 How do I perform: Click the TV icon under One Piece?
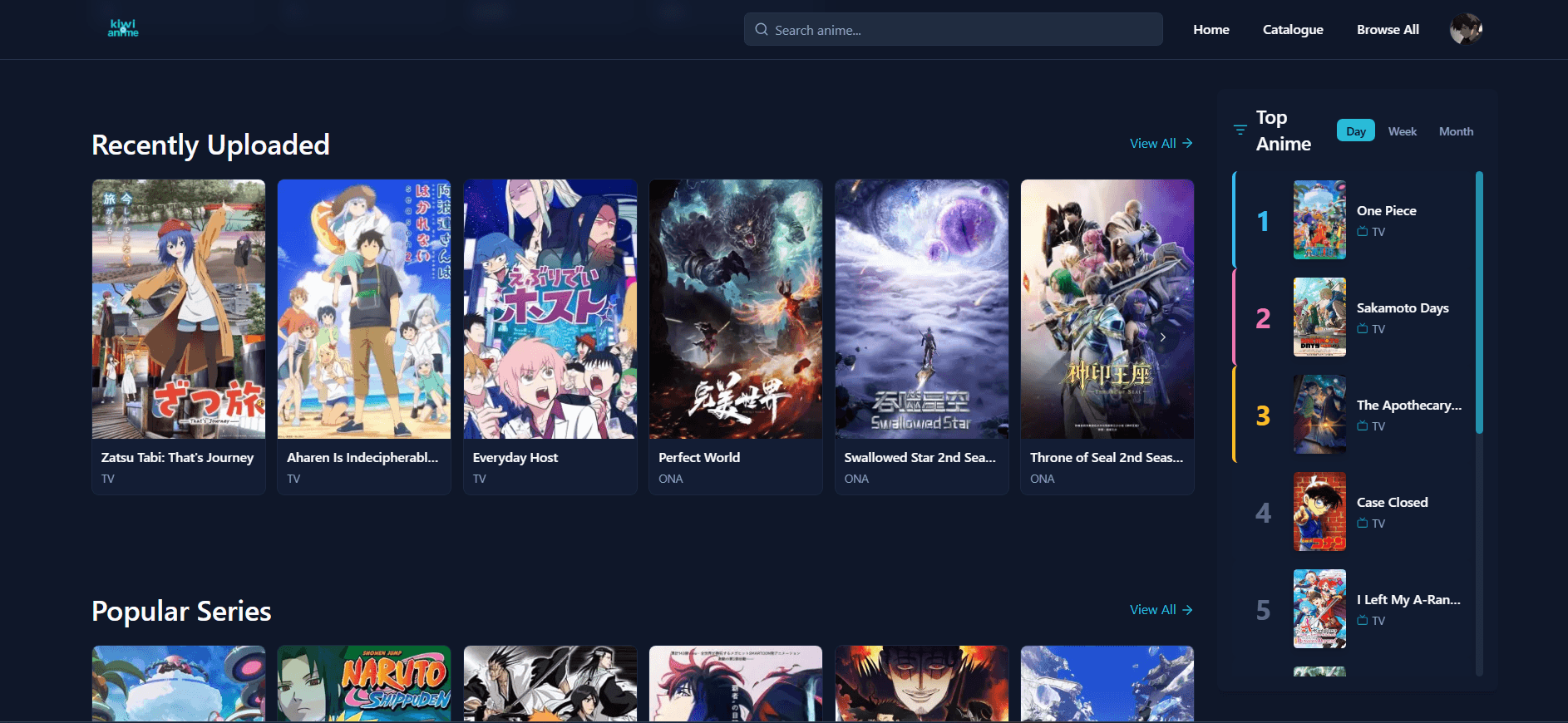tap(1362, 232)
